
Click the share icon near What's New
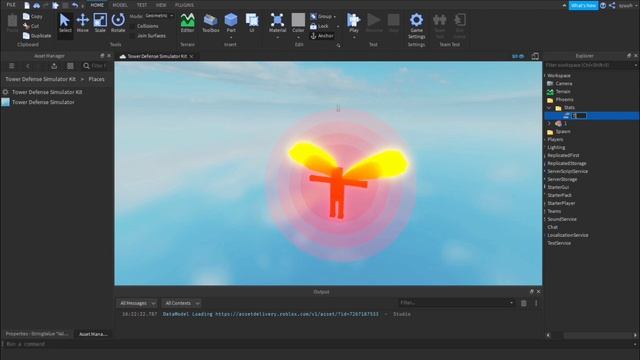tap(612, 5)
